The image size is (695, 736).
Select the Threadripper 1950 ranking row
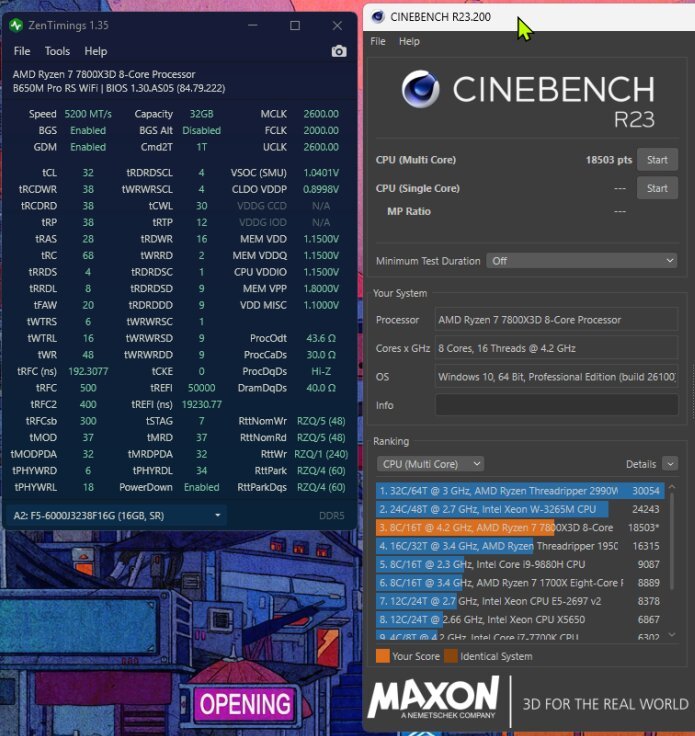(520, 546)
